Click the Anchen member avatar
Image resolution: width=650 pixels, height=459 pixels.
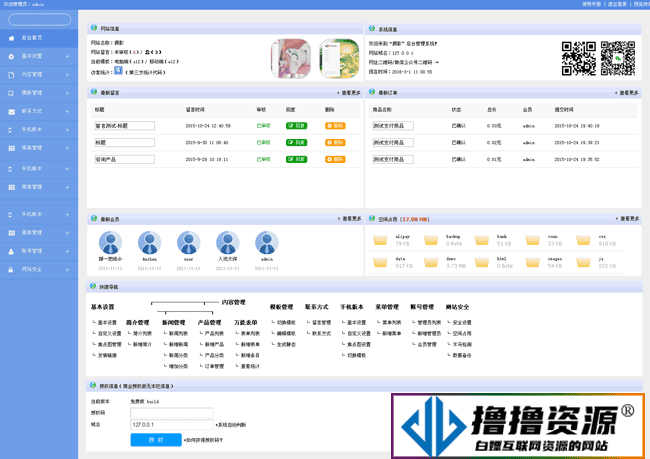pos(149,243)
